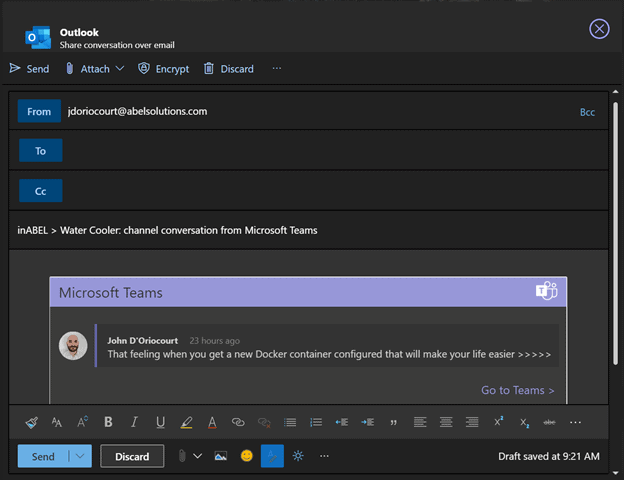This screenshot has width=624, height=480.
Task: Align text right
Action: [x=472, y=422]
